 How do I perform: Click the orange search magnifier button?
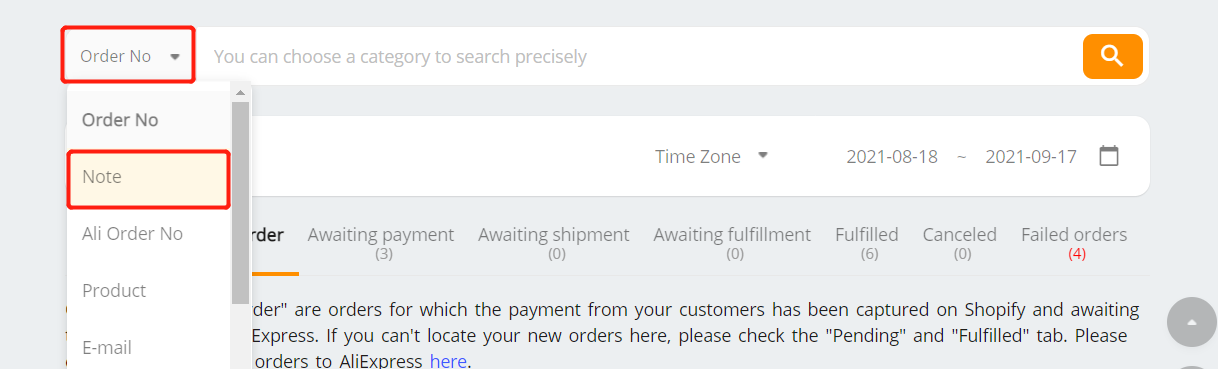(x=1112, y=56)
